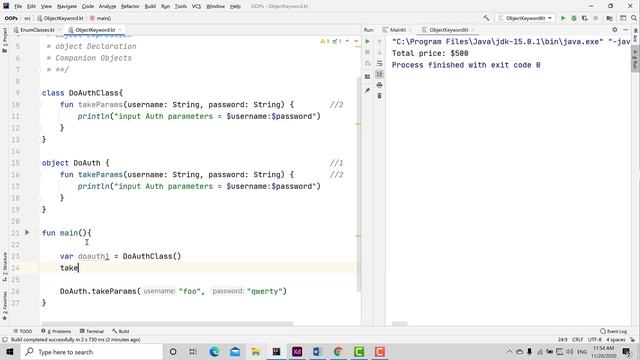The width and height of the screenshot is (640, 360).
Task: Start debugging with the green bug icon
Action: point(573,18)
